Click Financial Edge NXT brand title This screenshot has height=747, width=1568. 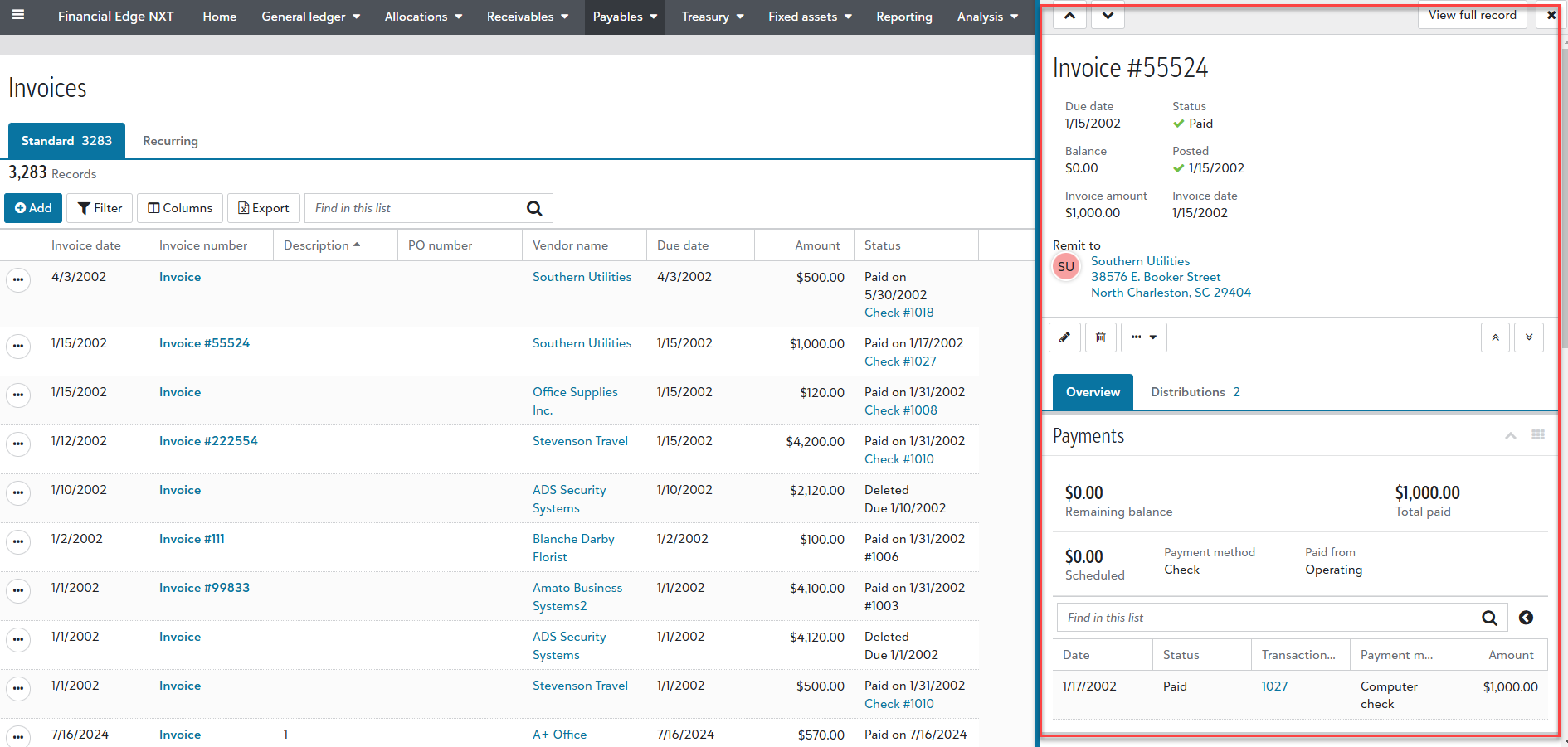pos(116,17)
